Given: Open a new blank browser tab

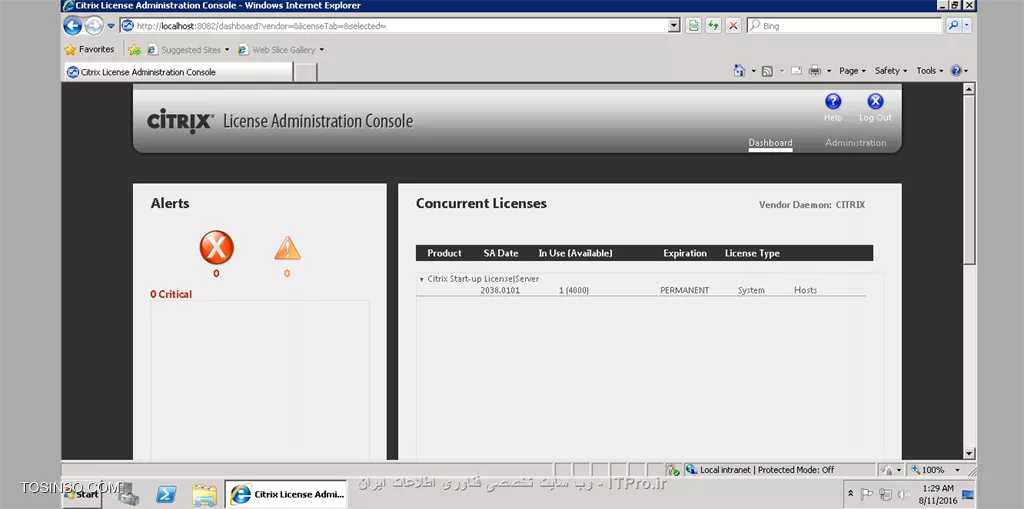Looking at the screenshot, I should tap(305, 73).
